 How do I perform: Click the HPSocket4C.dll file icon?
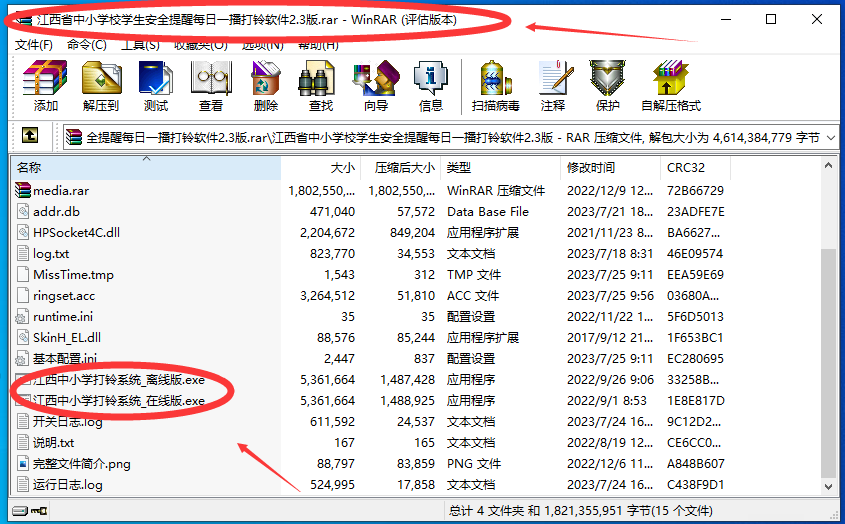click(x=23, y=232)
